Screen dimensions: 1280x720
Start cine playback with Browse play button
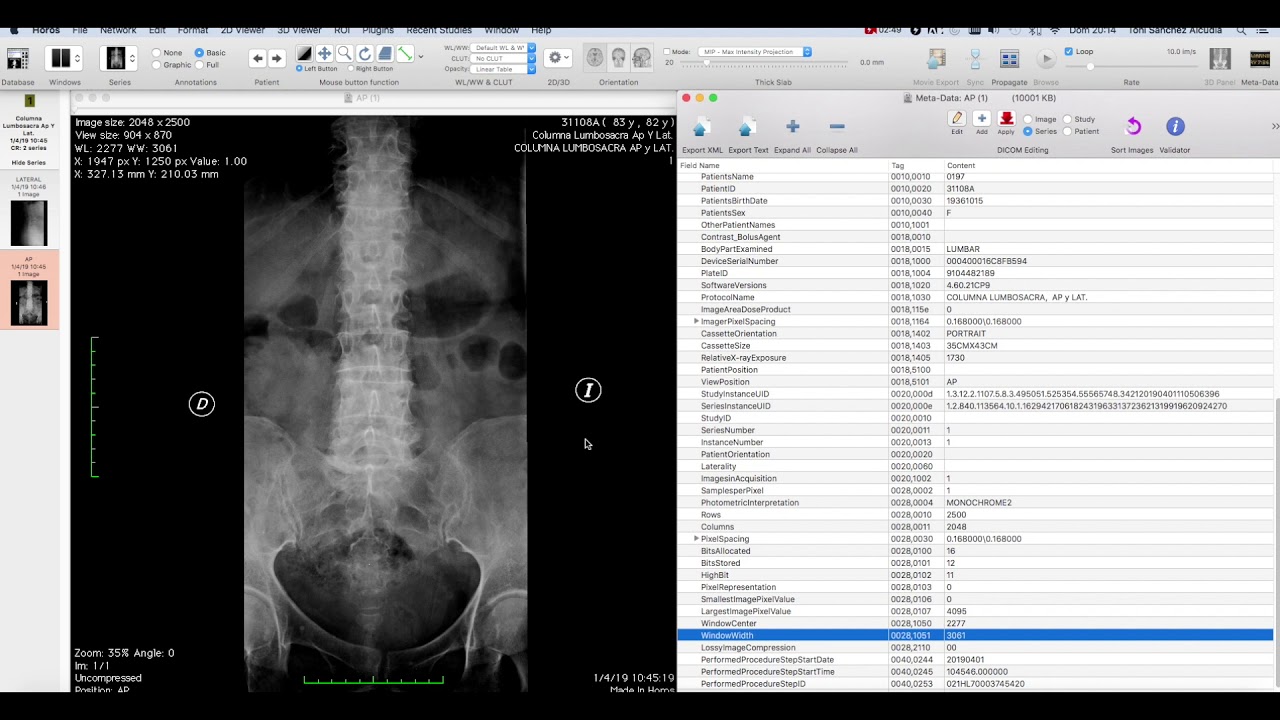[1046, 59]
